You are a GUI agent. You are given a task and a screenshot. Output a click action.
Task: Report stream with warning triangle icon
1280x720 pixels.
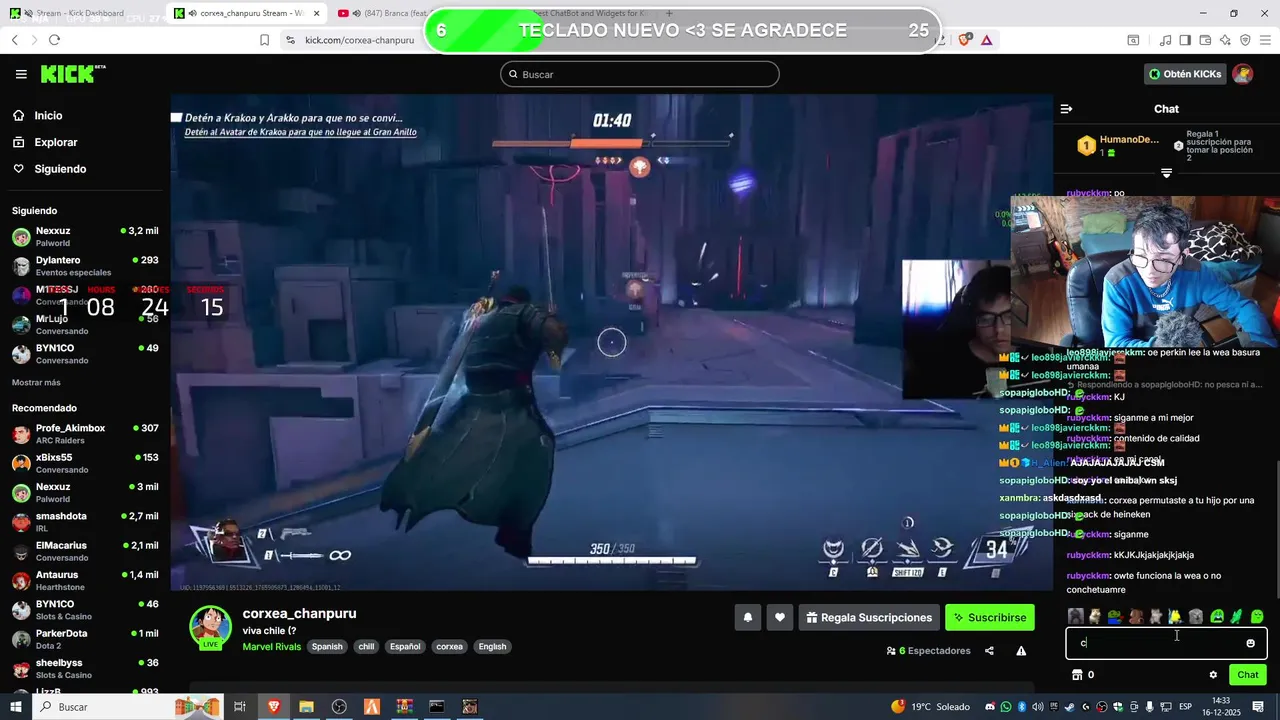click(x=1021, y=651)
